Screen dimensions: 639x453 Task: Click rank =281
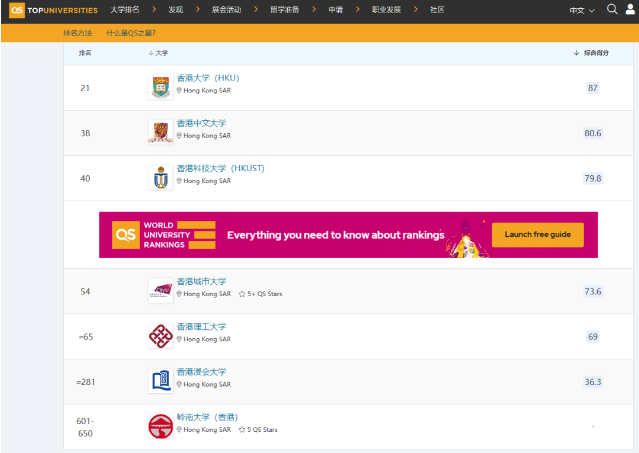(86, 382)
